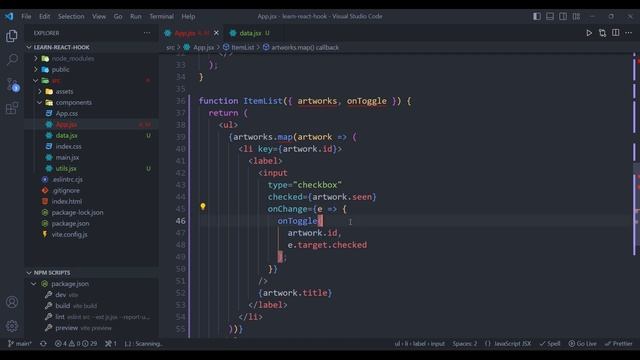Split the editor to the right
This screenshot has height=360, width=640.
616,33
